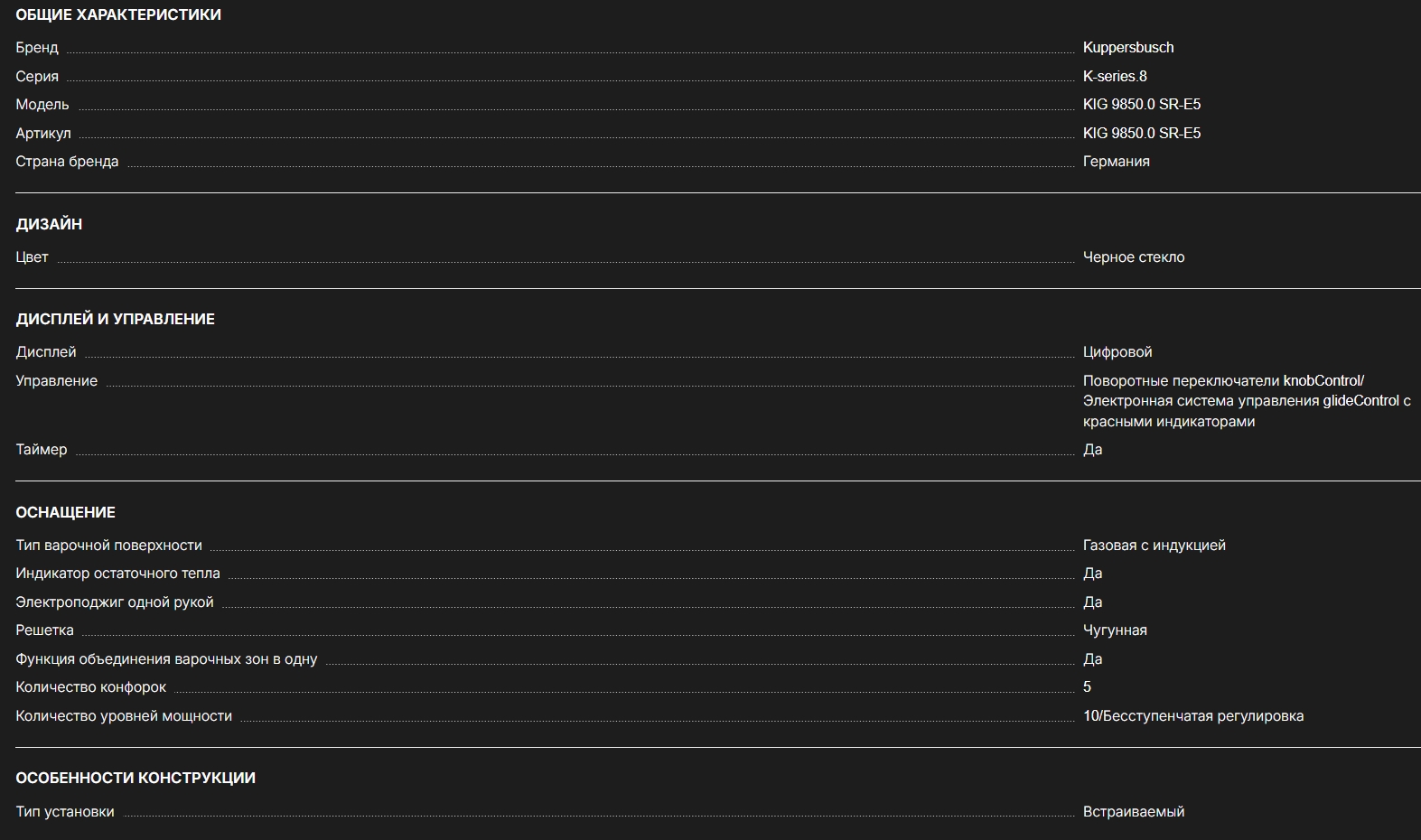Click the K-series.8 series value

tap(1114, 77)
